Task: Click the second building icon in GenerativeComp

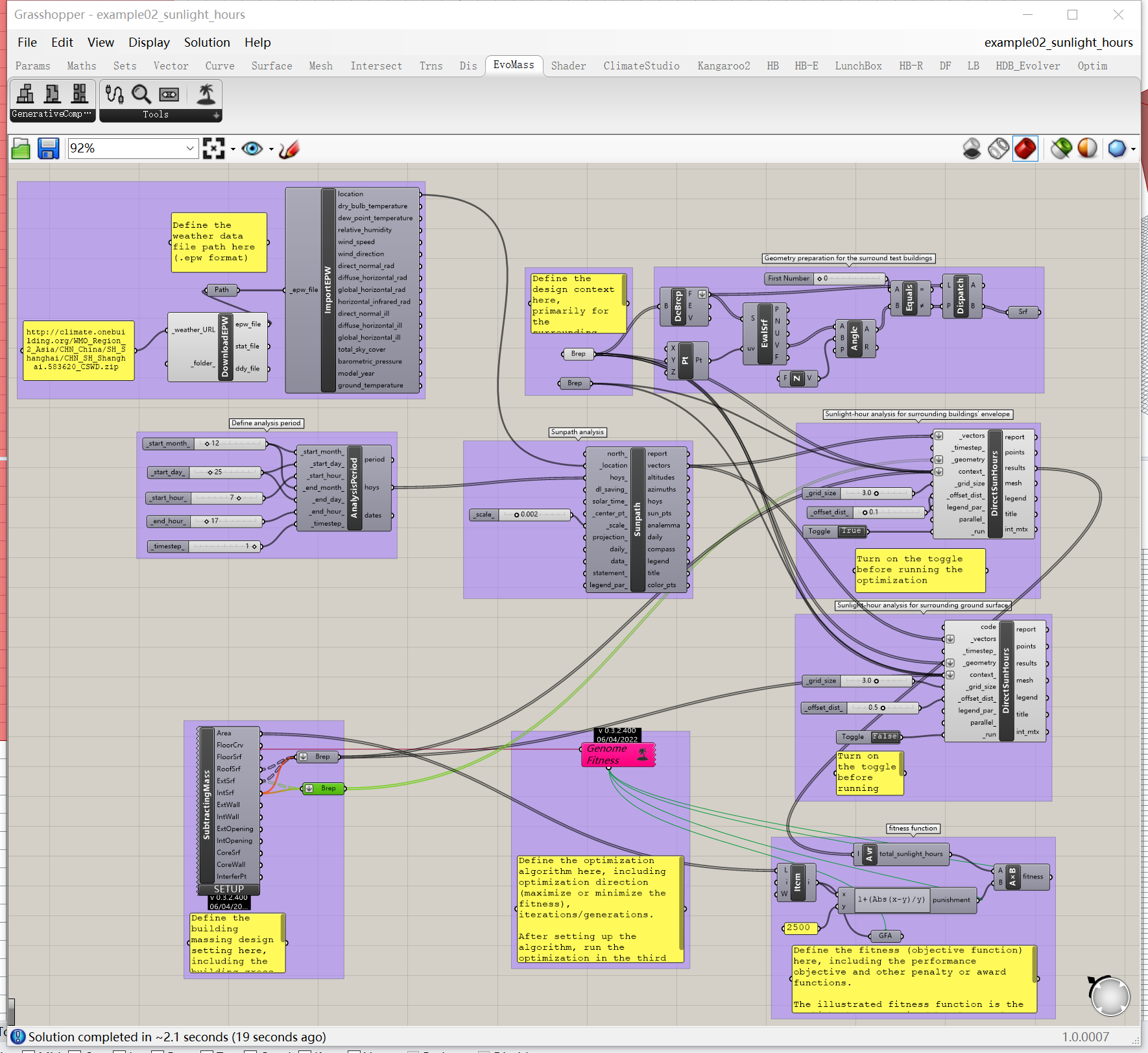Action: [x=53, y=94]
